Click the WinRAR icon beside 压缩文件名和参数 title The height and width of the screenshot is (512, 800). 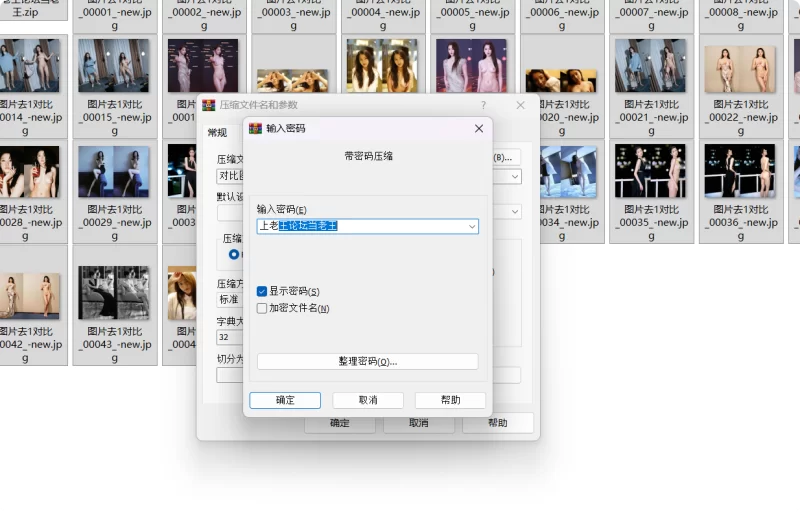(x=209, y=105)
